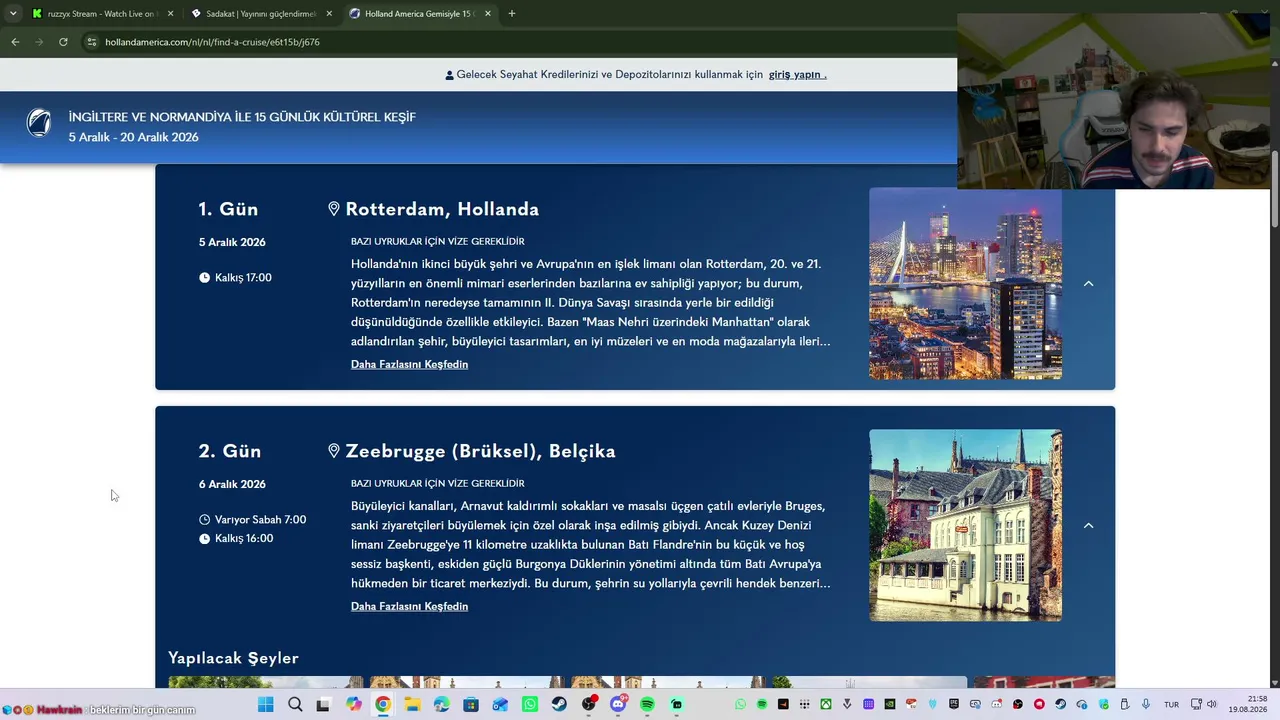This screenshot has height=720, width=1280.
Task: Open the Bruges canal house photo
Action: (965, 526)
